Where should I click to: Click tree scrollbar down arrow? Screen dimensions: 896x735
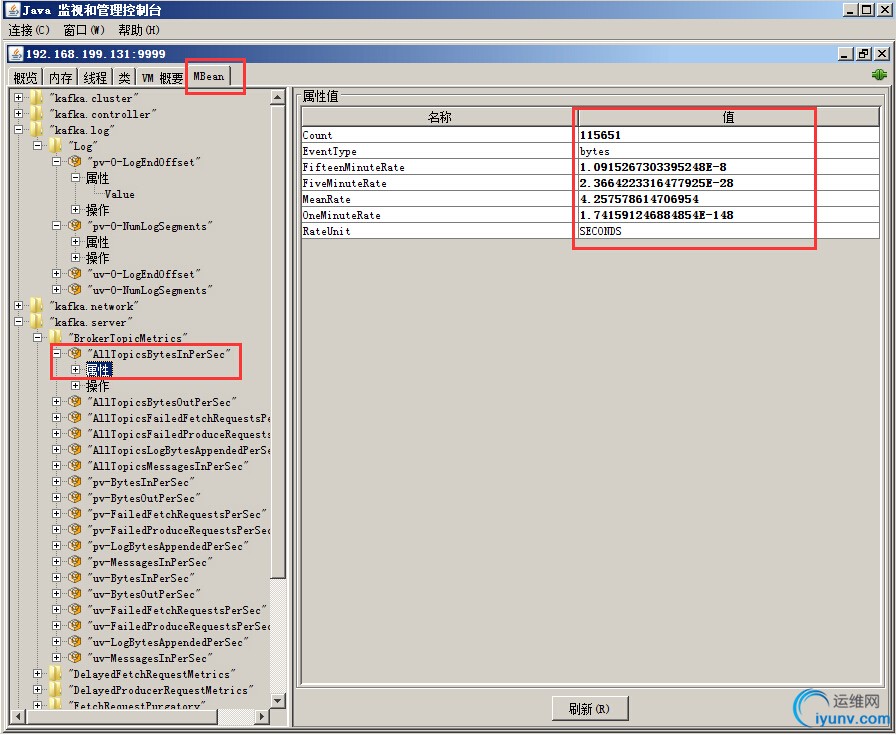(277, 700)
